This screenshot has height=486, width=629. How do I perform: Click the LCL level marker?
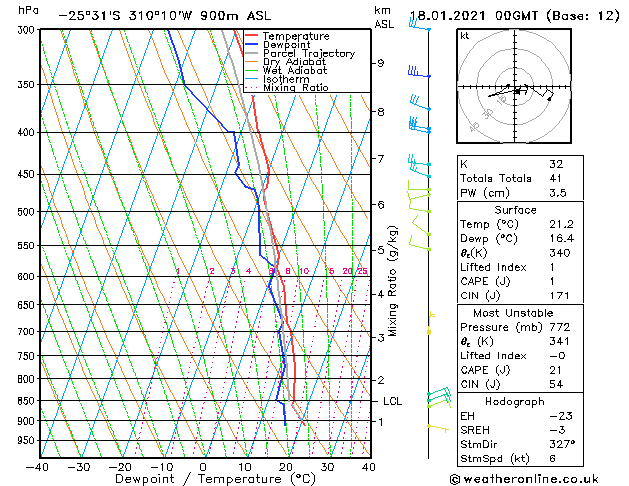393,401
